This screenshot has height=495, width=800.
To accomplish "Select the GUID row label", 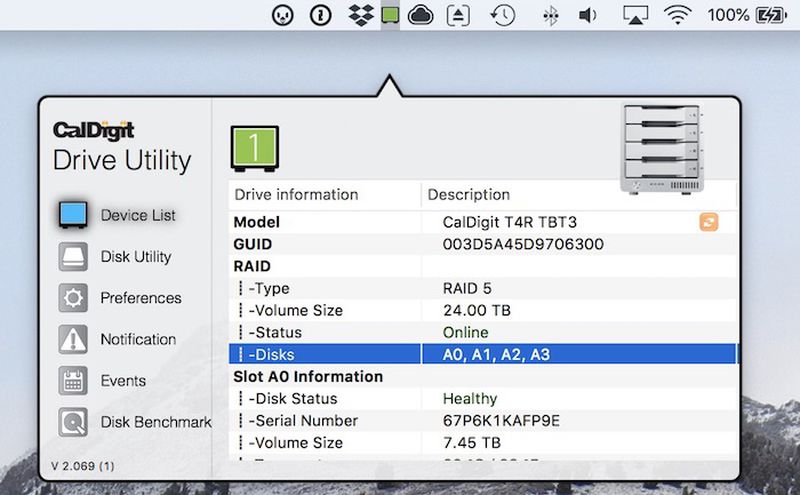I will click(x=253, y=244).
